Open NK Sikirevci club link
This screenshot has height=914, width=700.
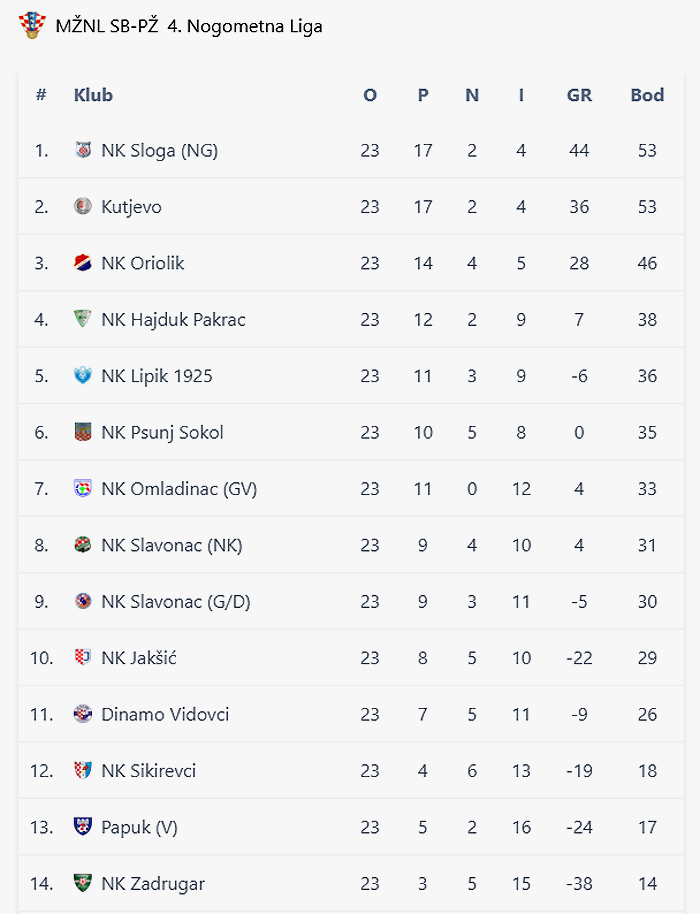[x=149, y=771]
